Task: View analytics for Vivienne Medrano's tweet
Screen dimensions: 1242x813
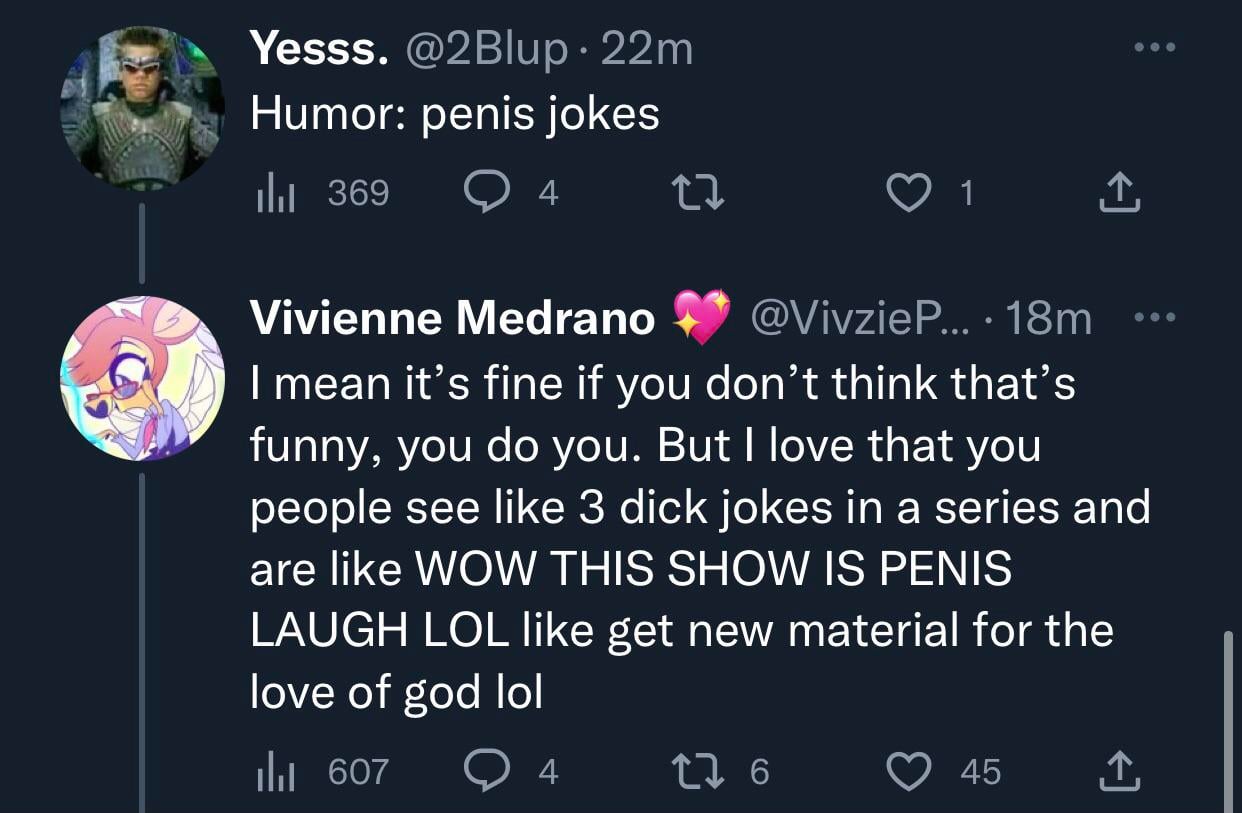Action: tap(271, 771)
